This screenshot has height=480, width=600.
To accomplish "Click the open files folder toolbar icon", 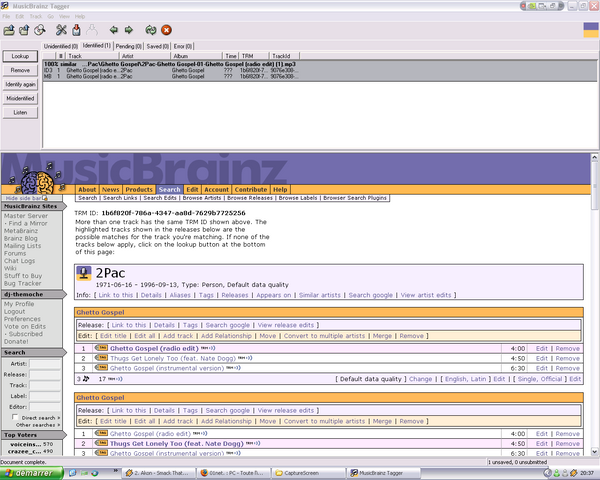I will [9, 30].
